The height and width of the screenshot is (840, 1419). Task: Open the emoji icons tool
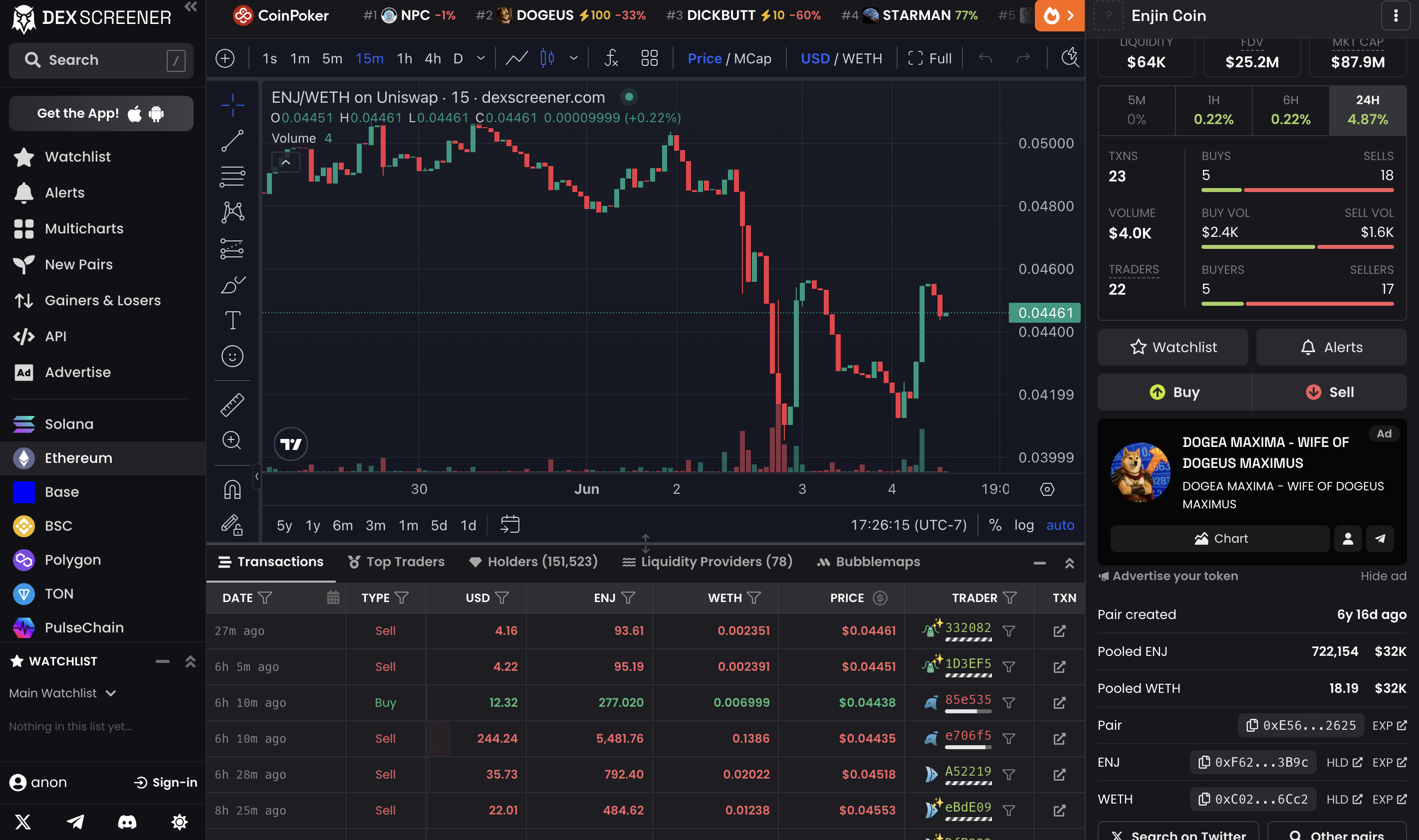pos(232,356)
